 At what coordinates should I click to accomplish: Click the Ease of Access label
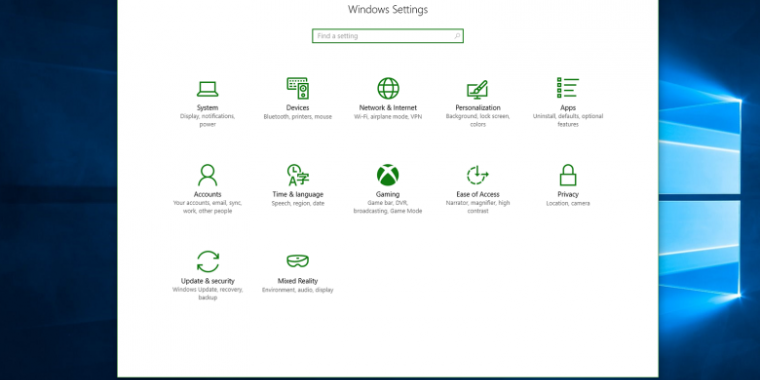coord(478,194)
